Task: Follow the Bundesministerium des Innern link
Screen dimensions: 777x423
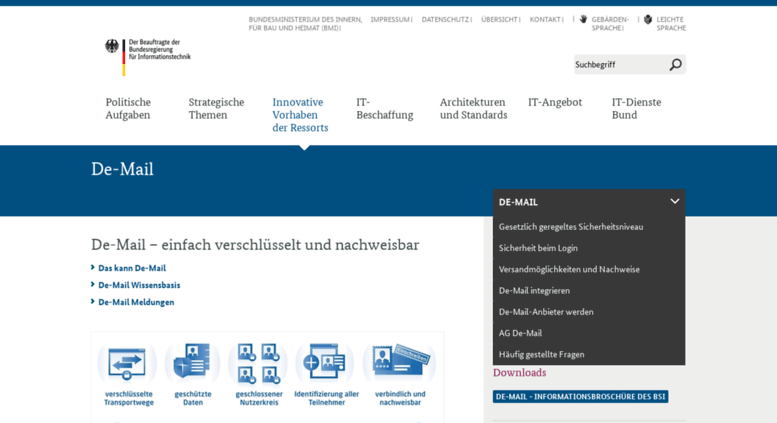Action: [x=305, y=24]
